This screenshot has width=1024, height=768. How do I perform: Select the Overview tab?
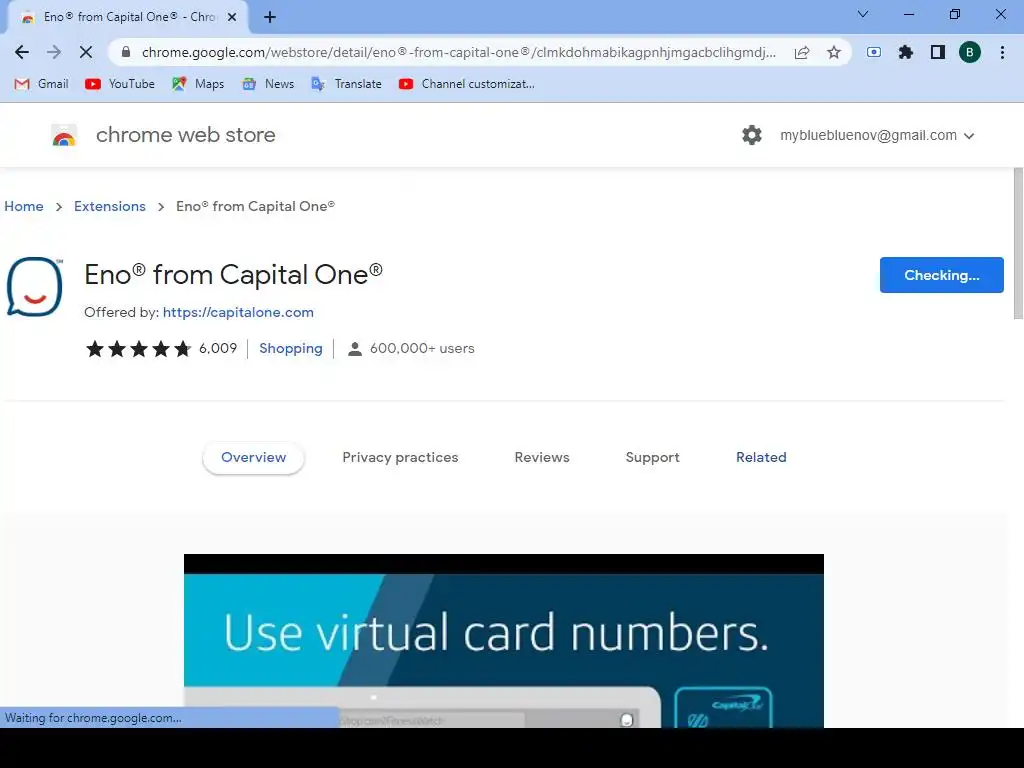[253, 457]
